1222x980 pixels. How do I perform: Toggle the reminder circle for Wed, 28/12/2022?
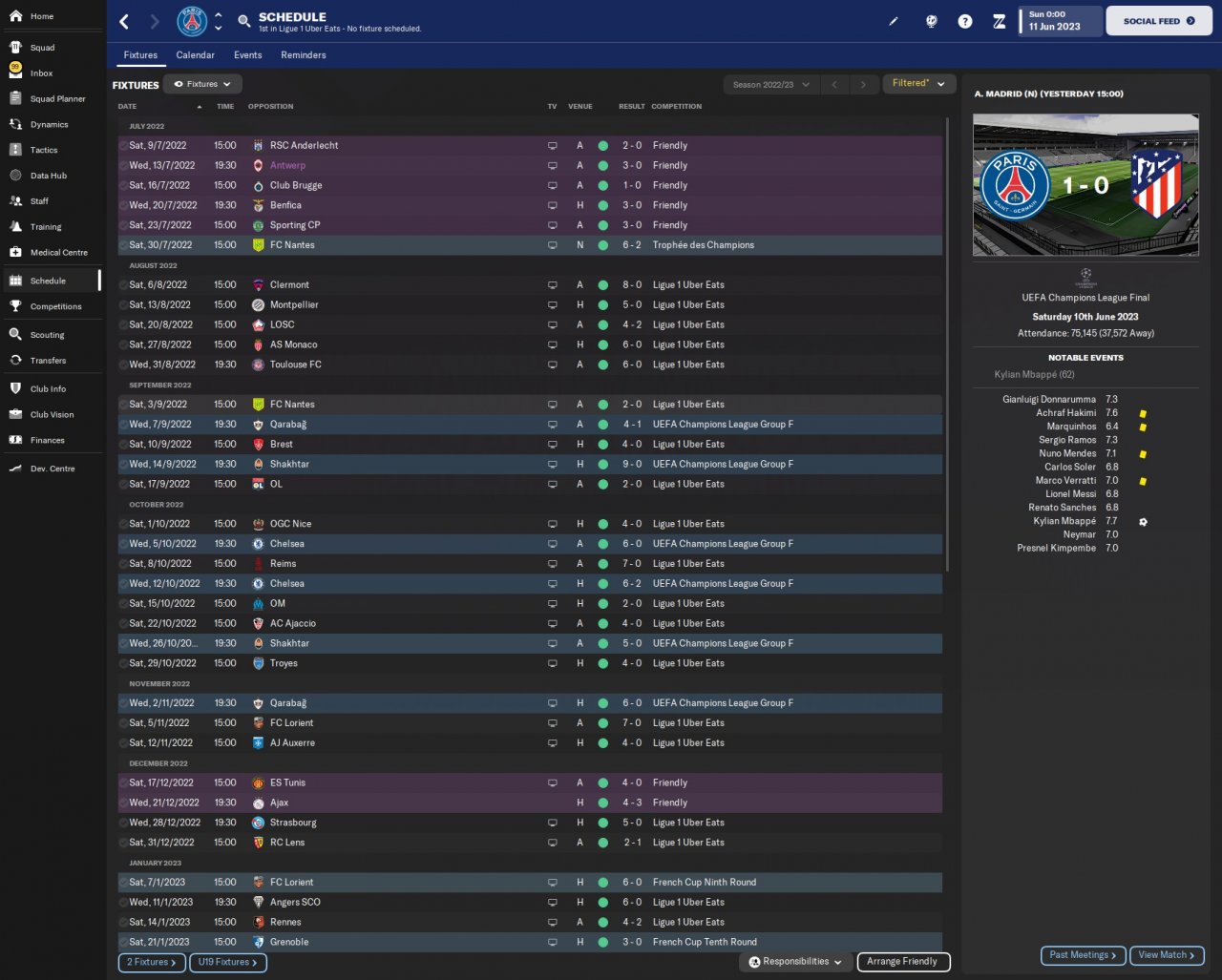tap(123, 823)
